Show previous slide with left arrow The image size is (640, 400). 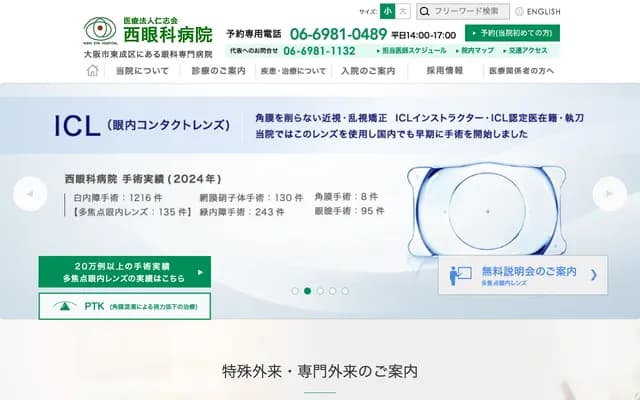click(x=30, y=194)
